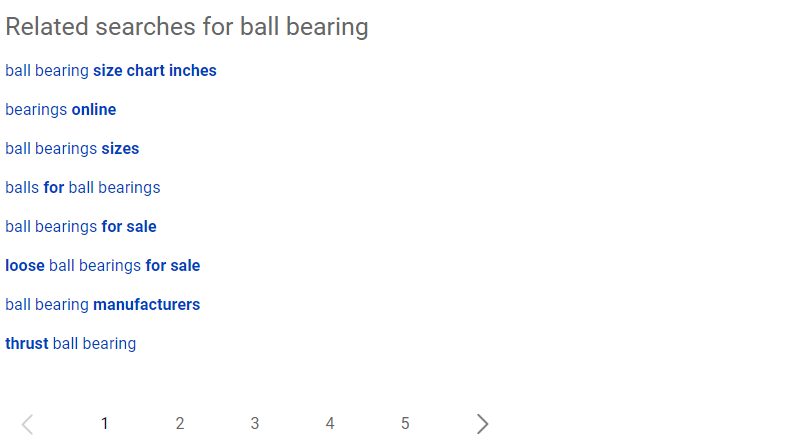787x441 pixels.
Task: Follow the 'bearings online' related search
Action: (x=60, y=110)
